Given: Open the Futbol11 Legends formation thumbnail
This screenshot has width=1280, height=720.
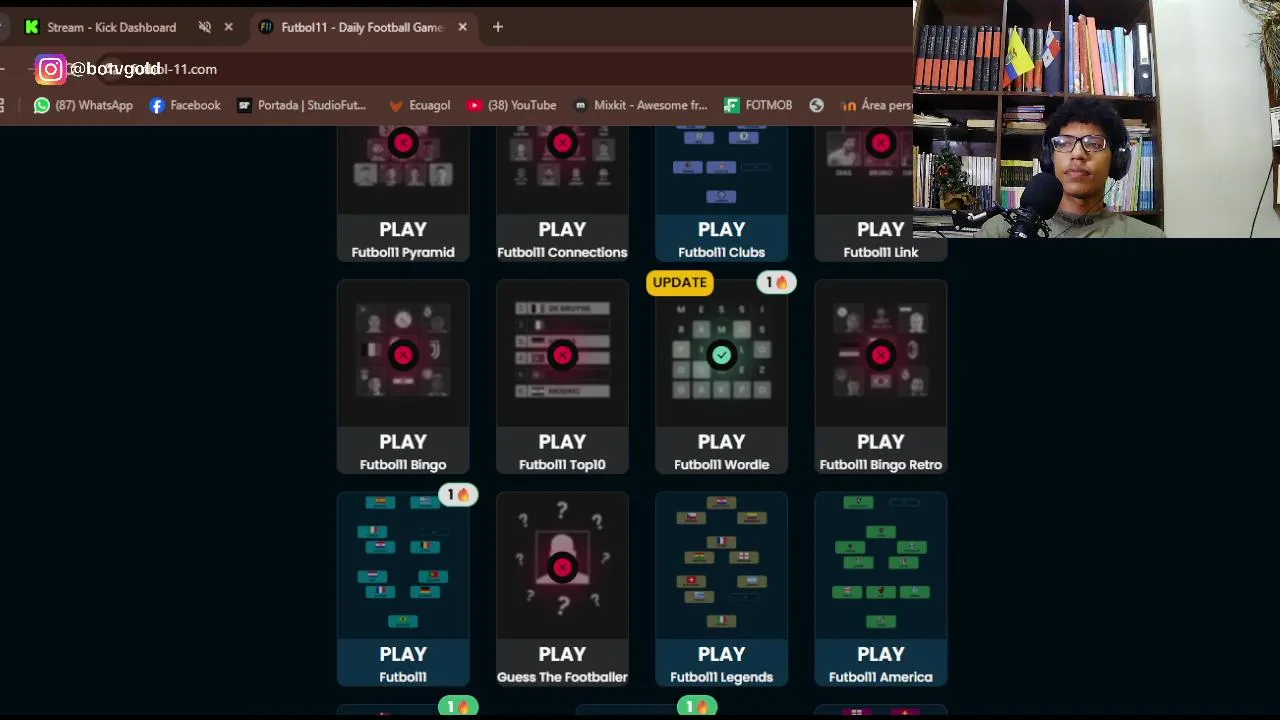Looking at the screenshot, I should point(721,563).
